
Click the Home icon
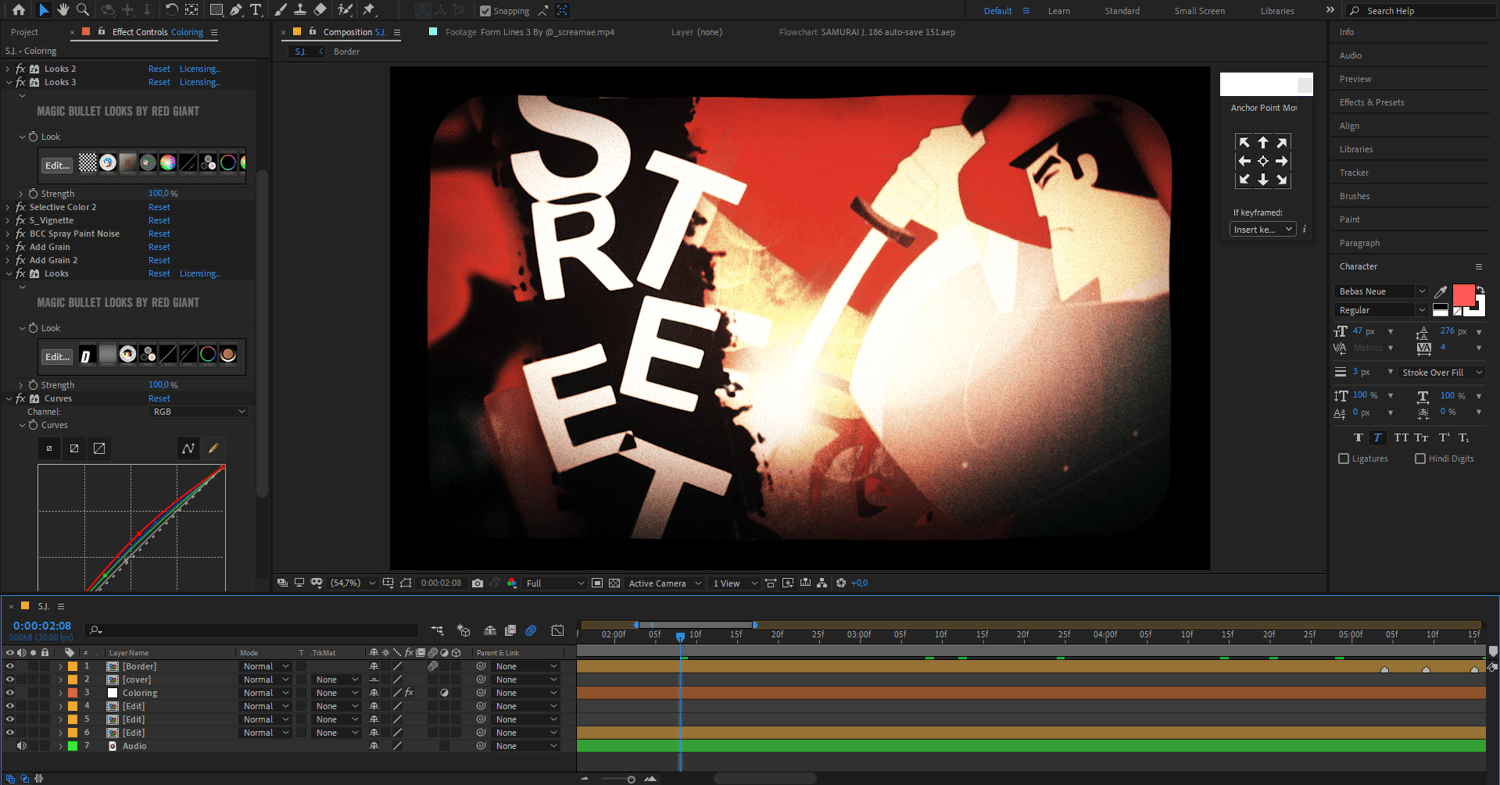(x=18, y=10)
